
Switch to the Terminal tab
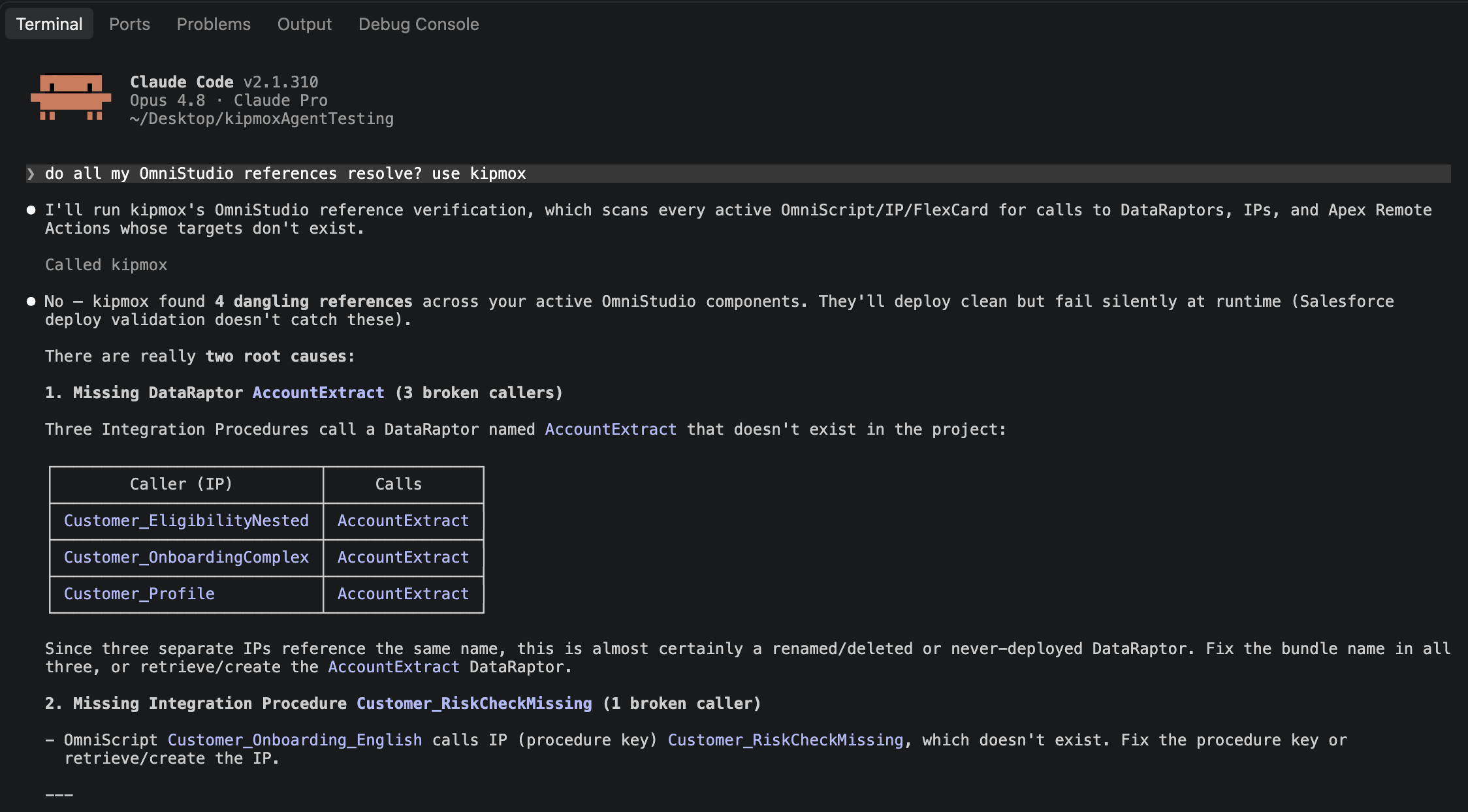tap(49, 24)
